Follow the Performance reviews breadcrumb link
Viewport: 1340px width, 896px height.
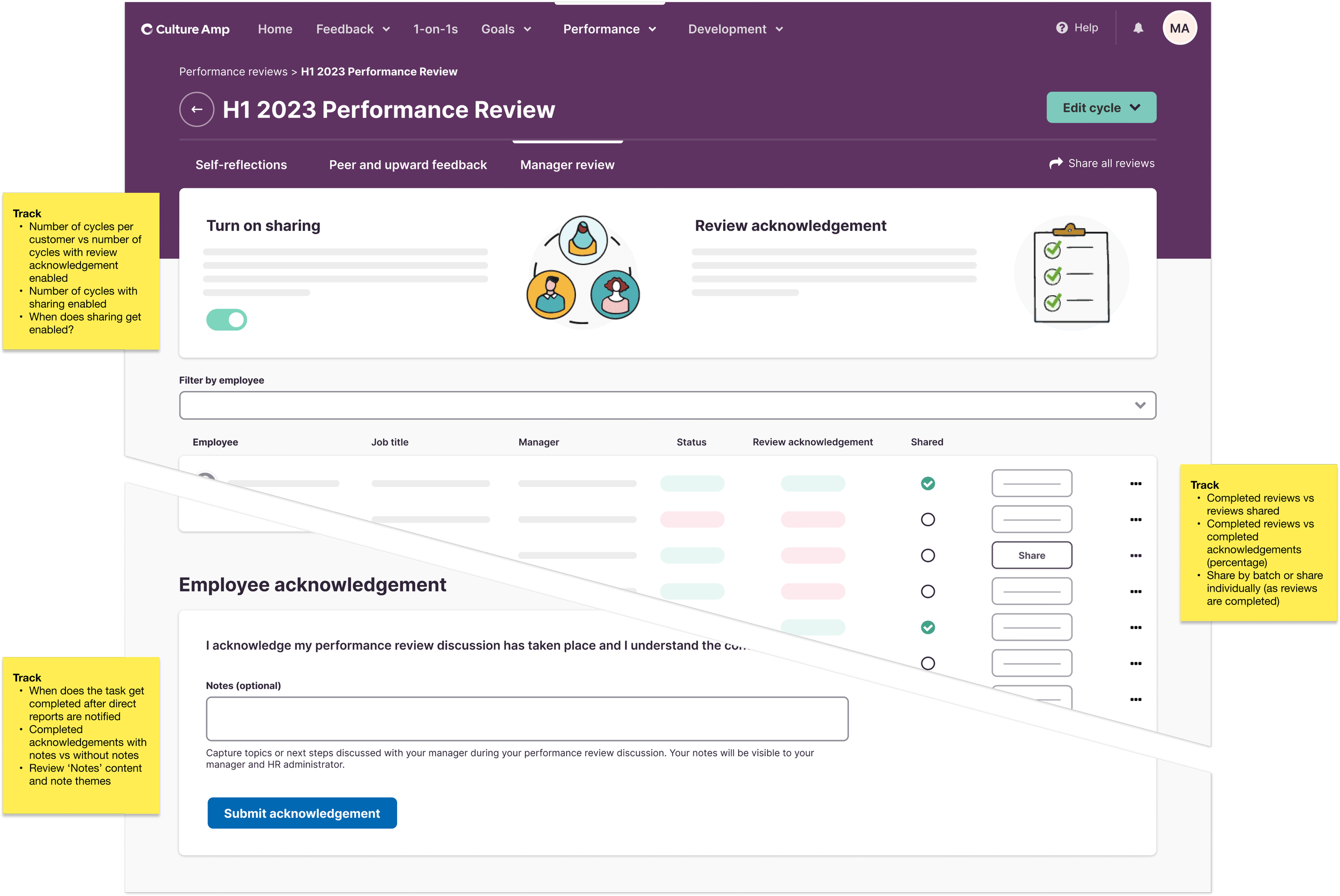tap(233, 71)
